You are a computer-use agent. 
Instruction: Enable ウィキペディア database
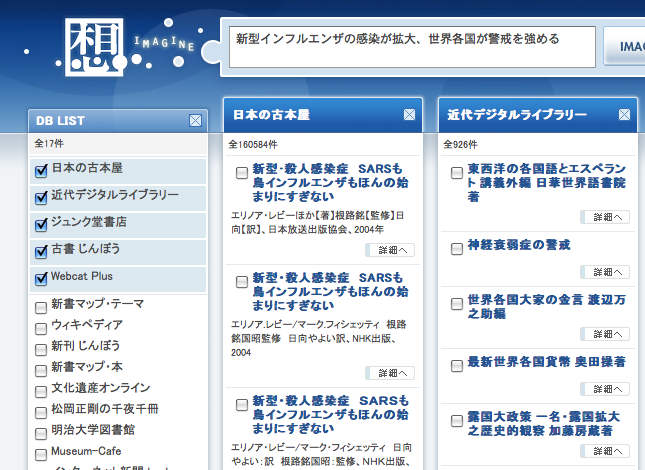click(x=41, y=329)
